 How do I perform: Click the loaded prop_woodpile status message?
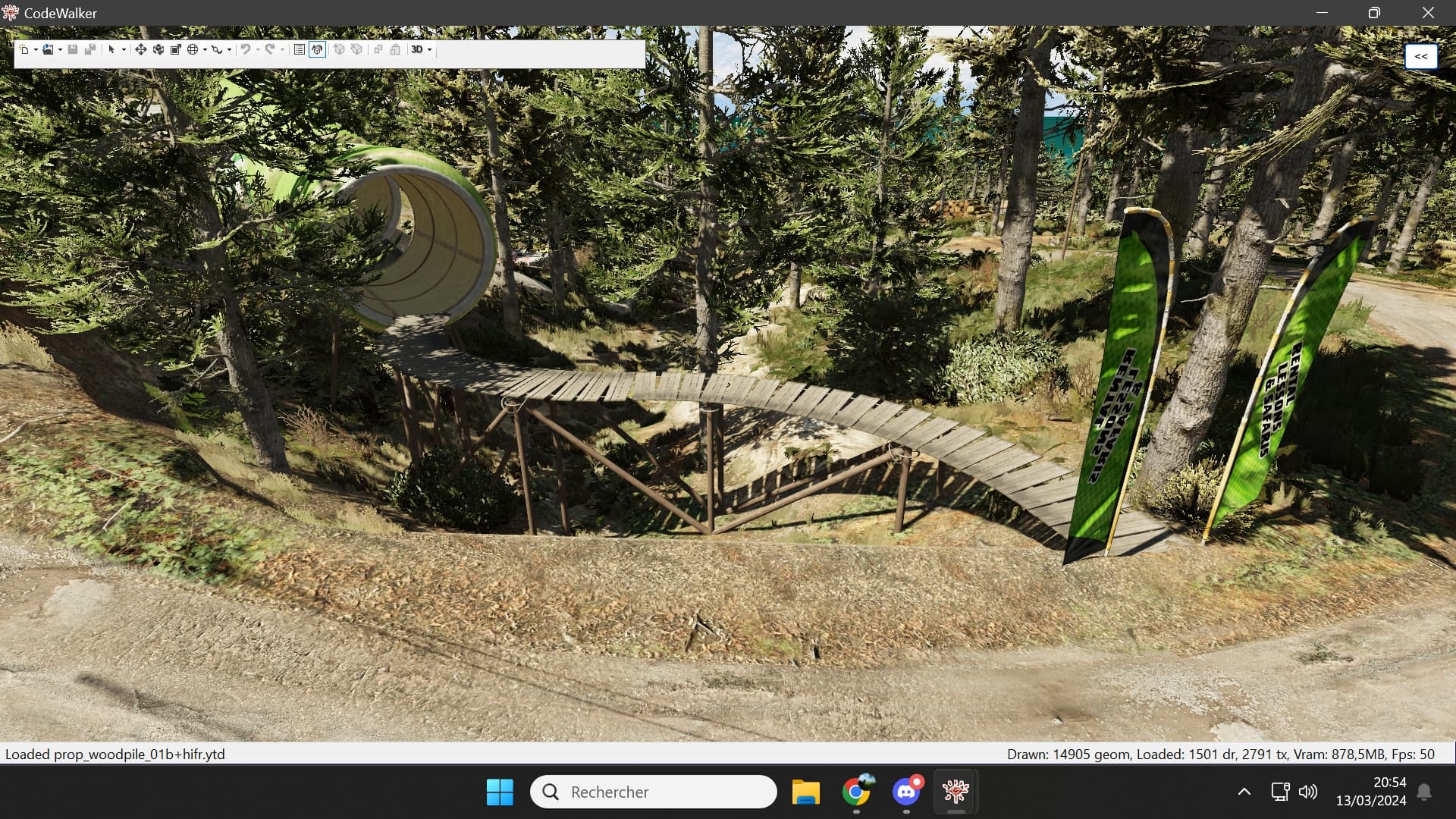[x=114, y=755]
